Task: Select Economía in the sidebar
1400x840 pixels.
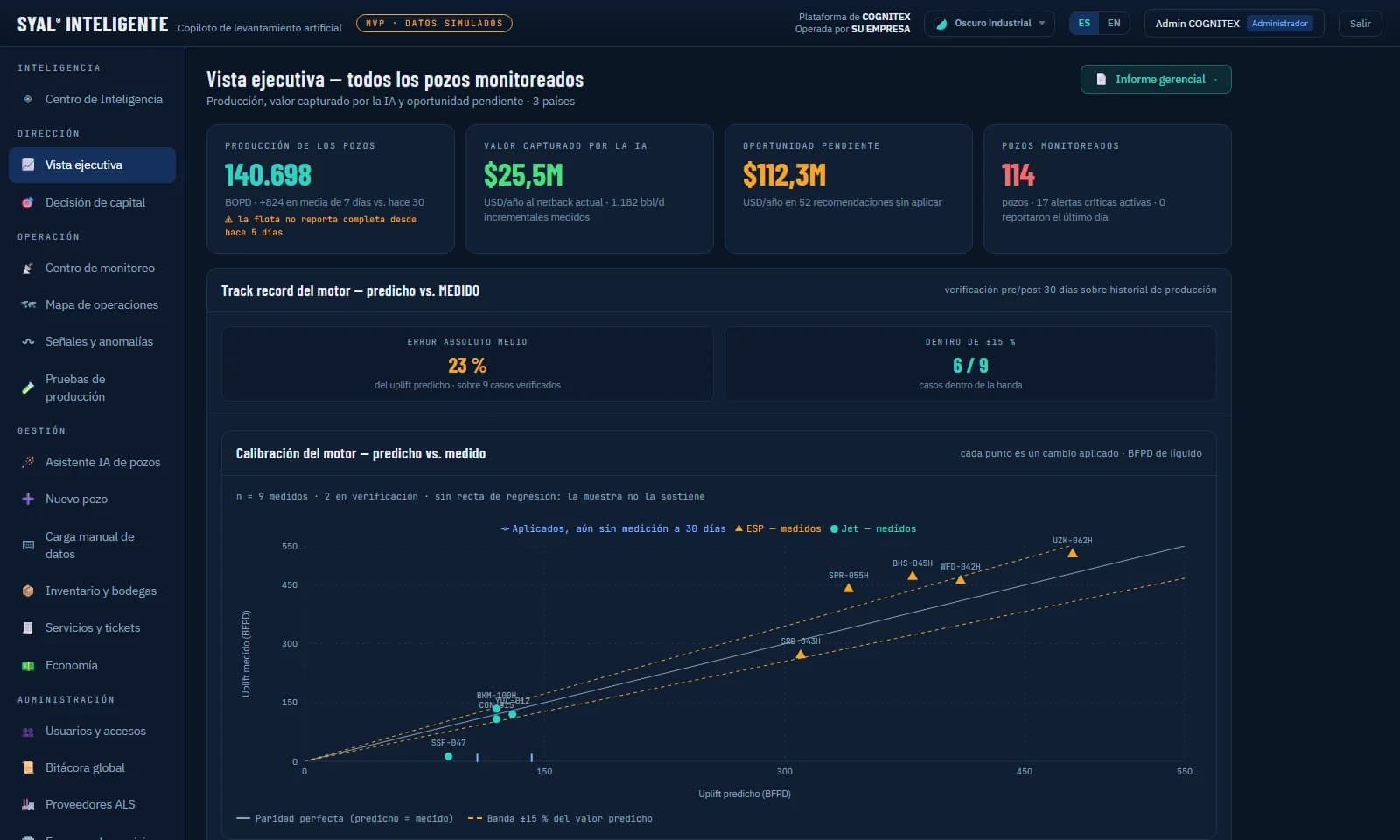Action: 92,665
